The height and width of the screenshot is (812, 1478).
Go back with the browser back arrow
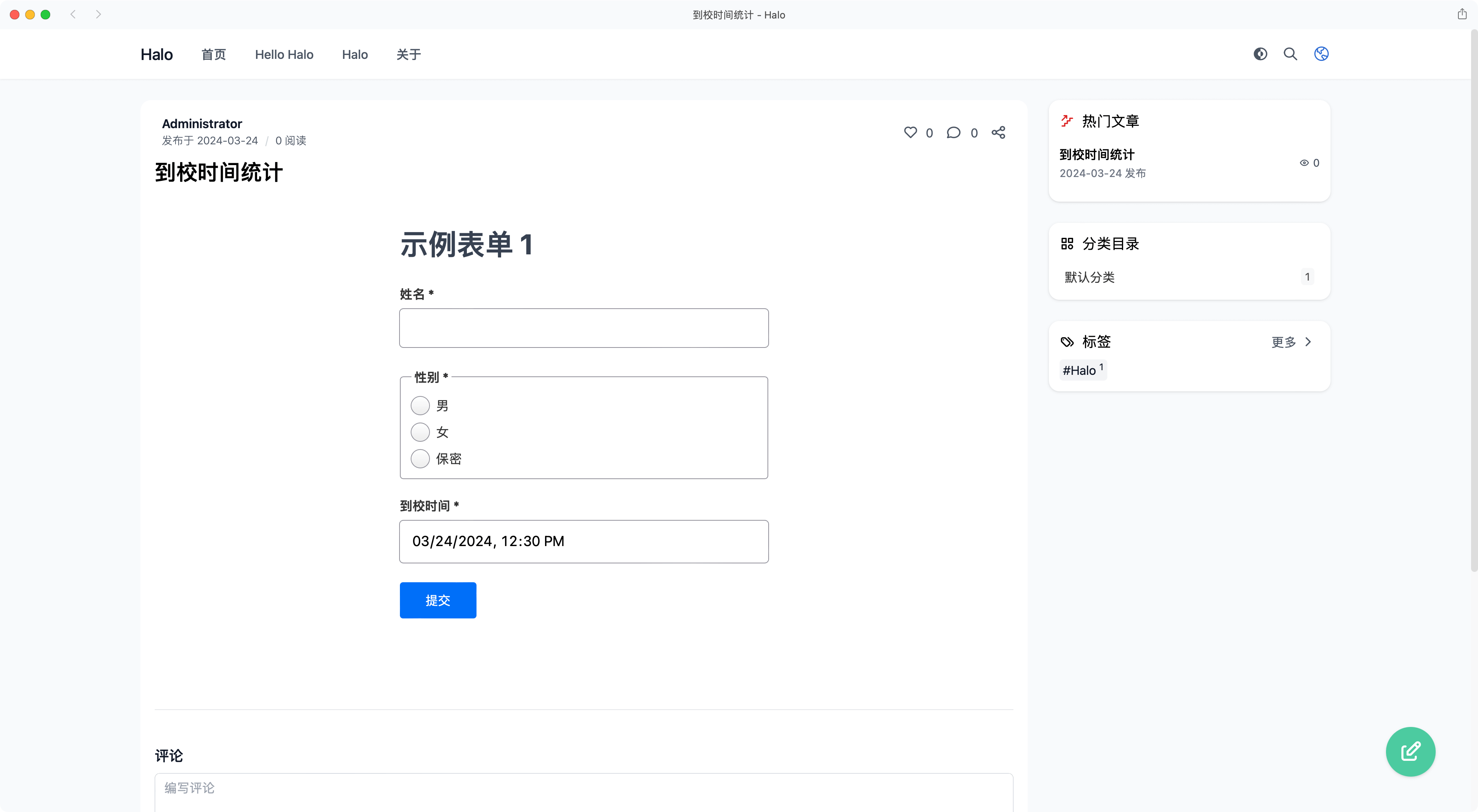(x=73, y=14)
